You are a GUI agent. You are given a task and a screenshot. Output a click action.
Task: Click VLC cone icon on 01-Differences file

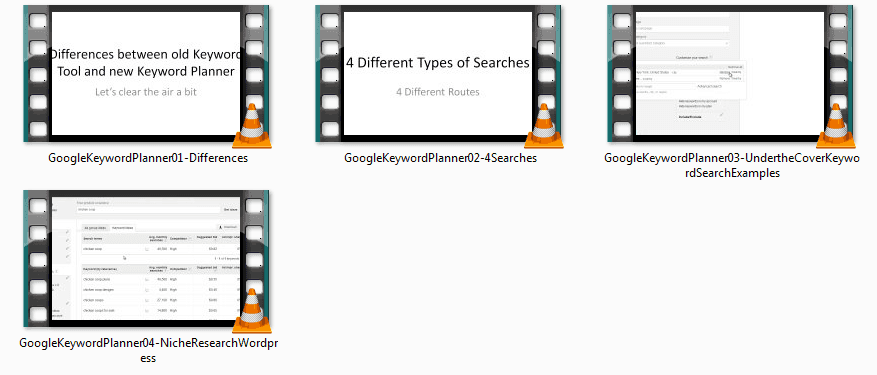pyautogui.click(x=252, y=126)
